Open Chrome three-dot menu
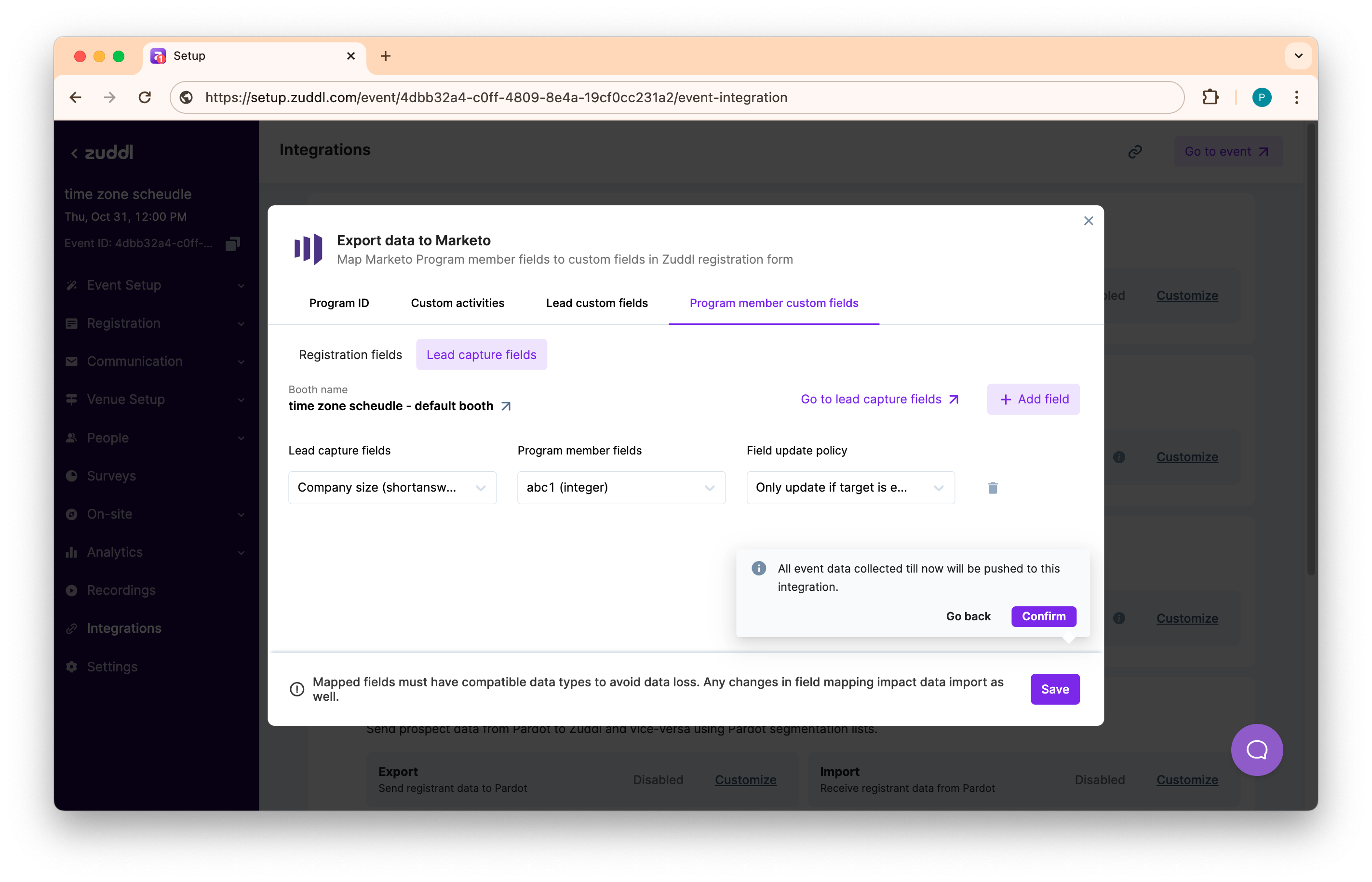The height and width of the screenshot is (882, 1372). [1296, 97]
